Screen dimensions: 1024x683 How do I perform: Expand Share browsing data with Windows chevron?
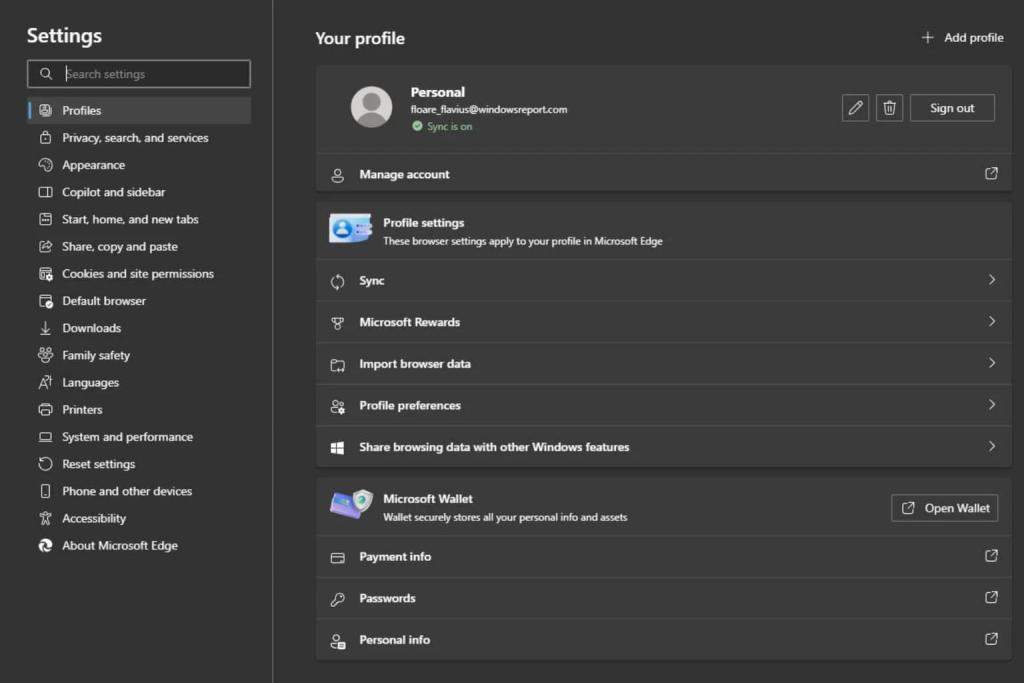pyautogui.click(x=992, y=447)
